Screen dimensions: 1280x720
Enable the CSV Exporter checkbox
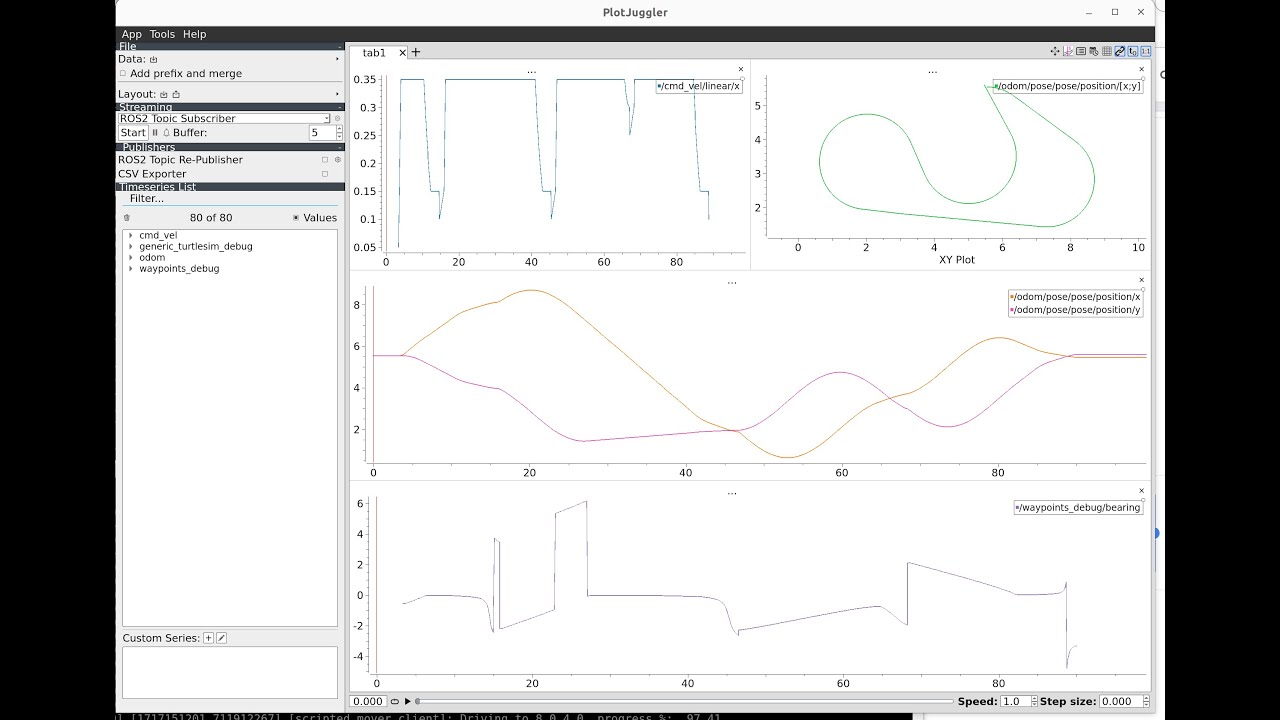(x=325, y=174)
